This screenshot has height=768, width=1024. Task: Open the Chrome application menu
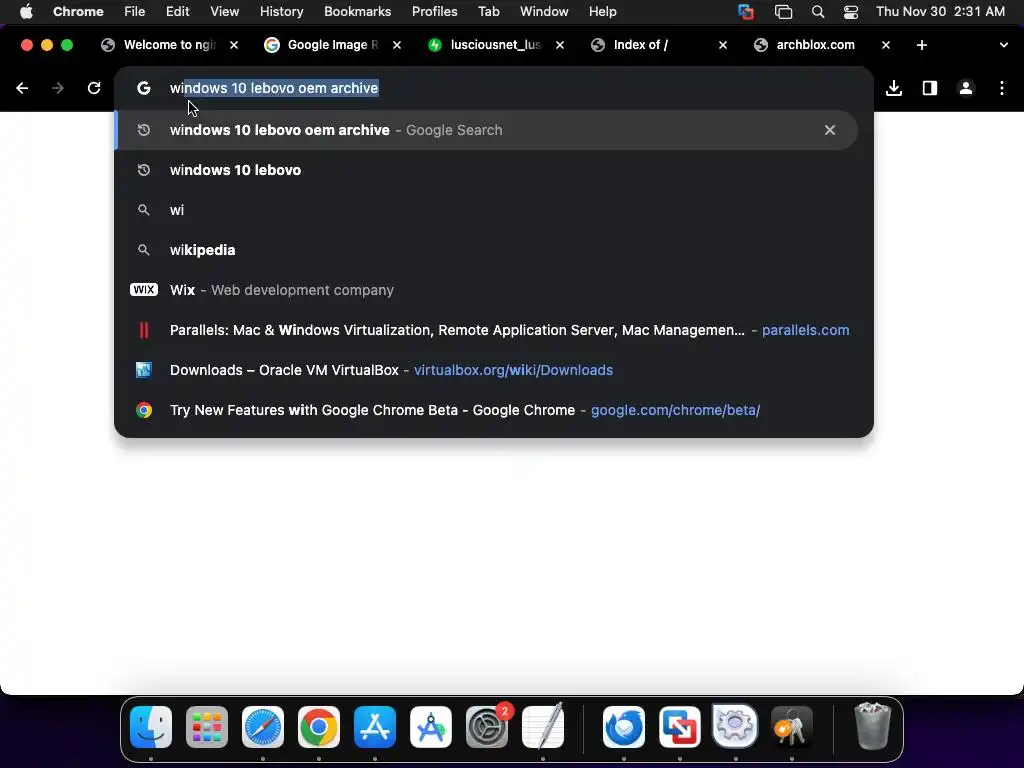coord(78,11)
